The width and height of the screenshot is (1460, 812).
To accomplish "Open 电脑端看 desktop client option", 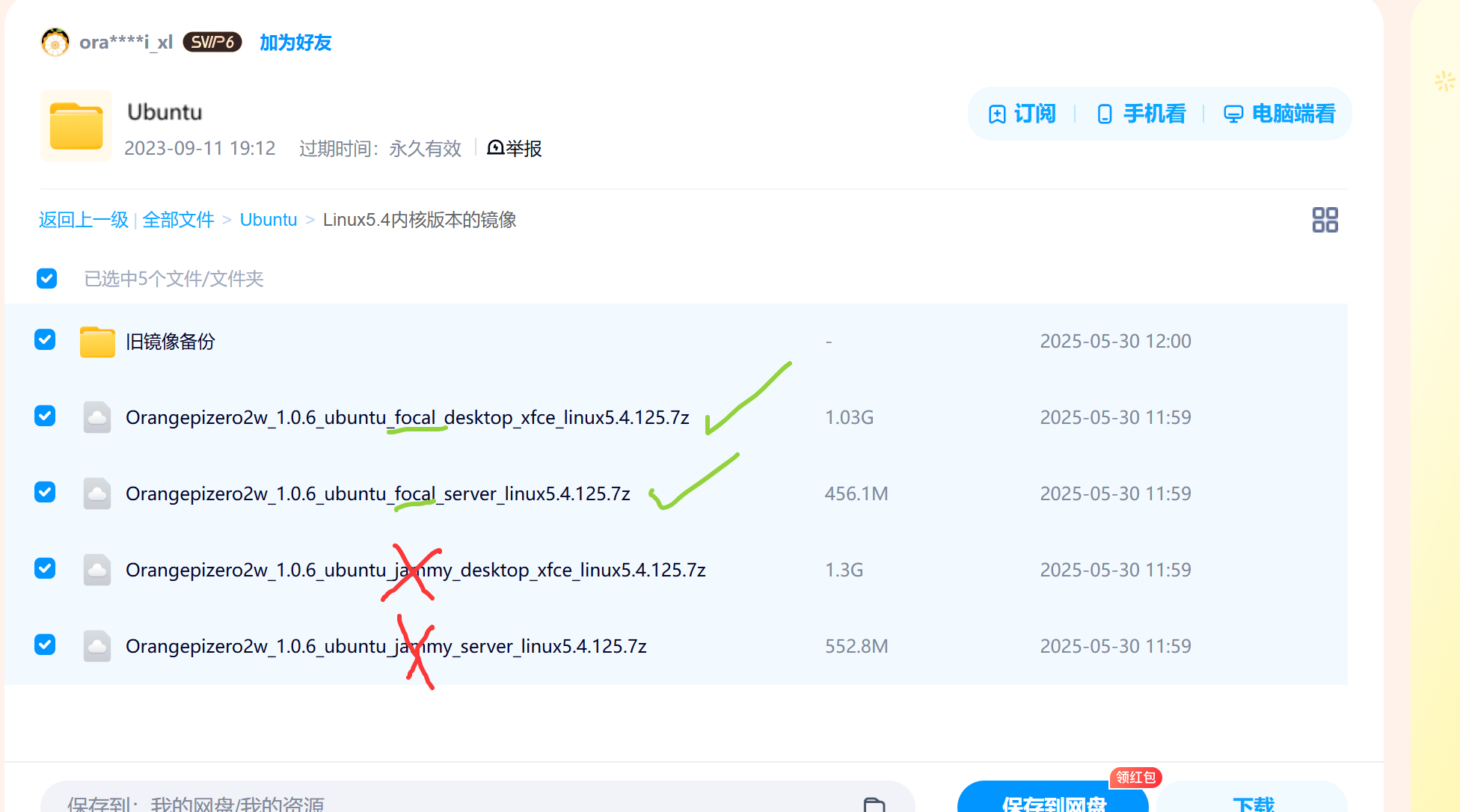I will click(1279, 114).
